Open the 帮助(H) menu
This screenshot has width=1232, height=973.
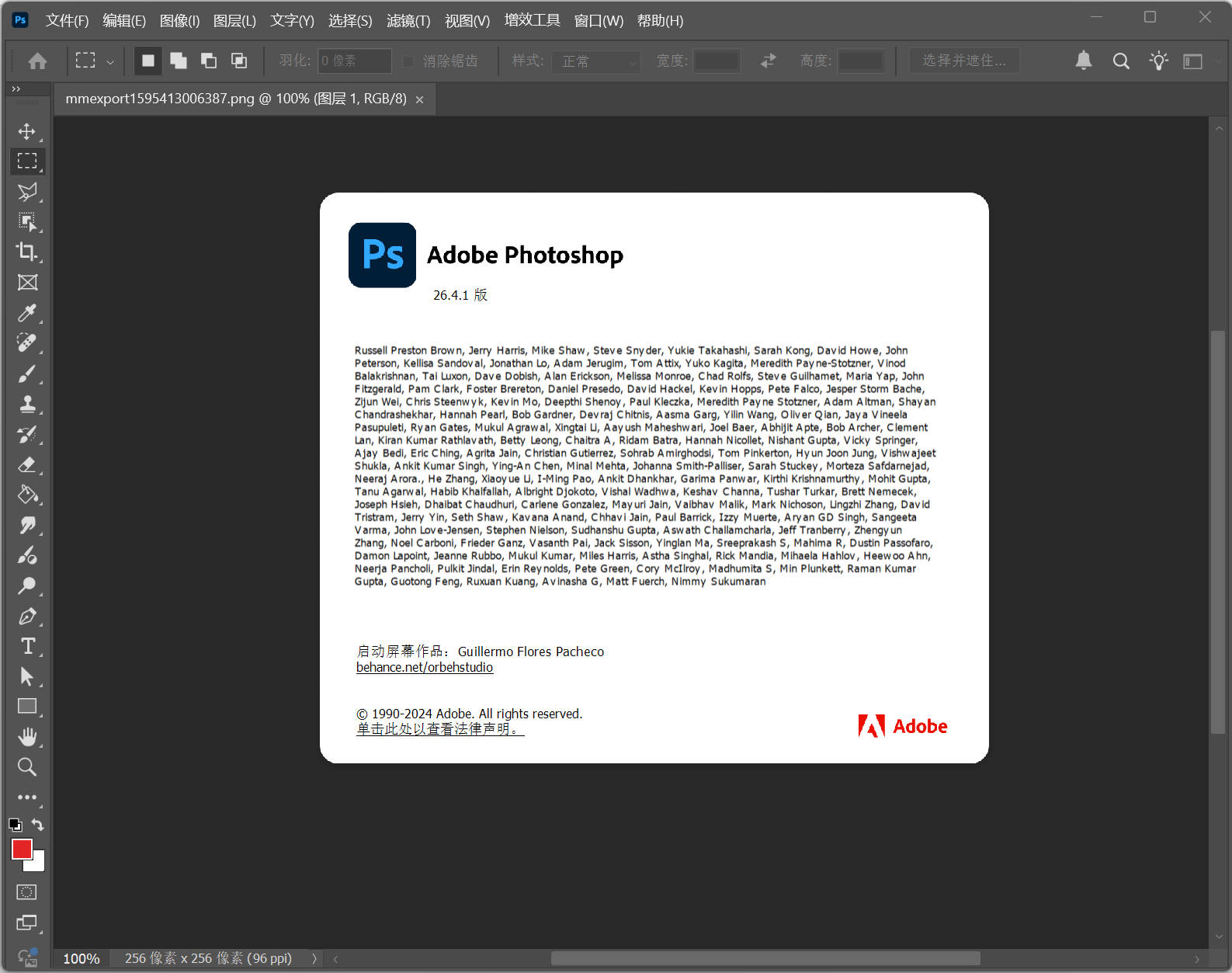[660, 21]
